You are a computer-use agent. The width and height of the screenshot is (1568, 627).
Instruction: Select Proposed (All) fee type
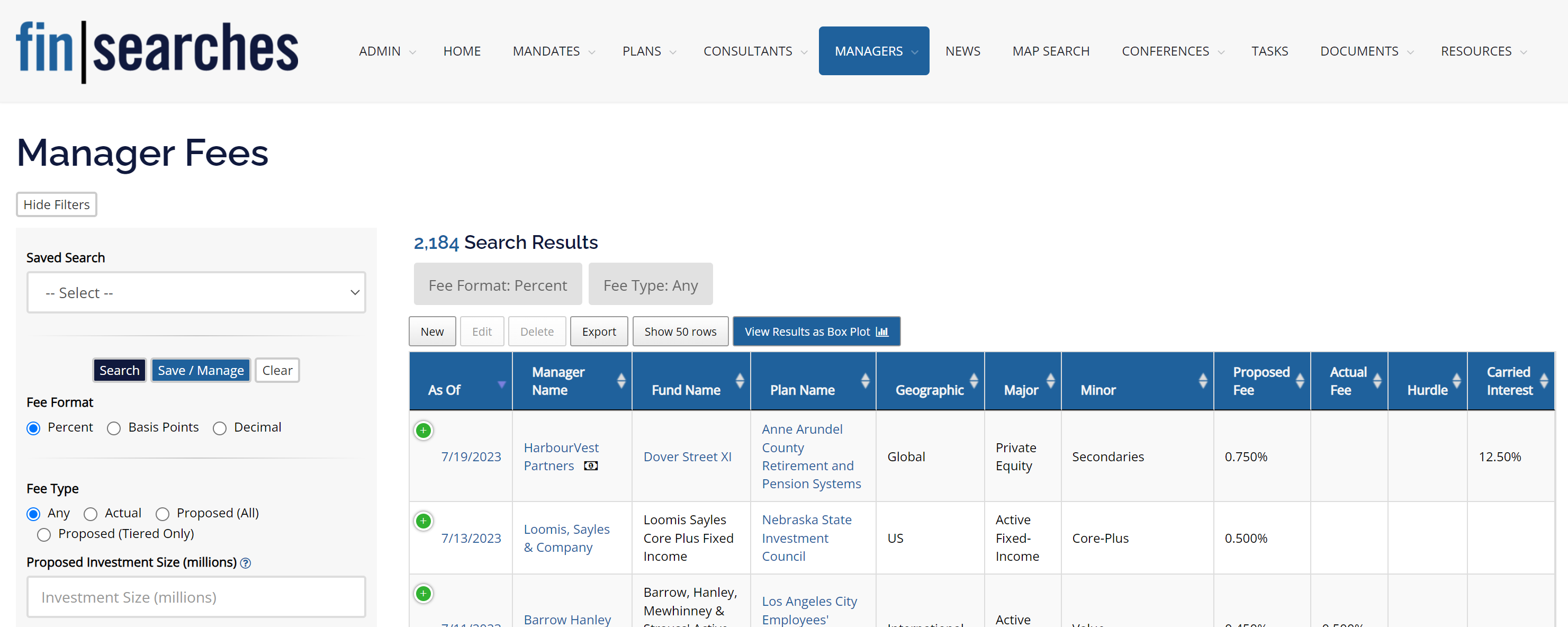(x=163, y=514)
